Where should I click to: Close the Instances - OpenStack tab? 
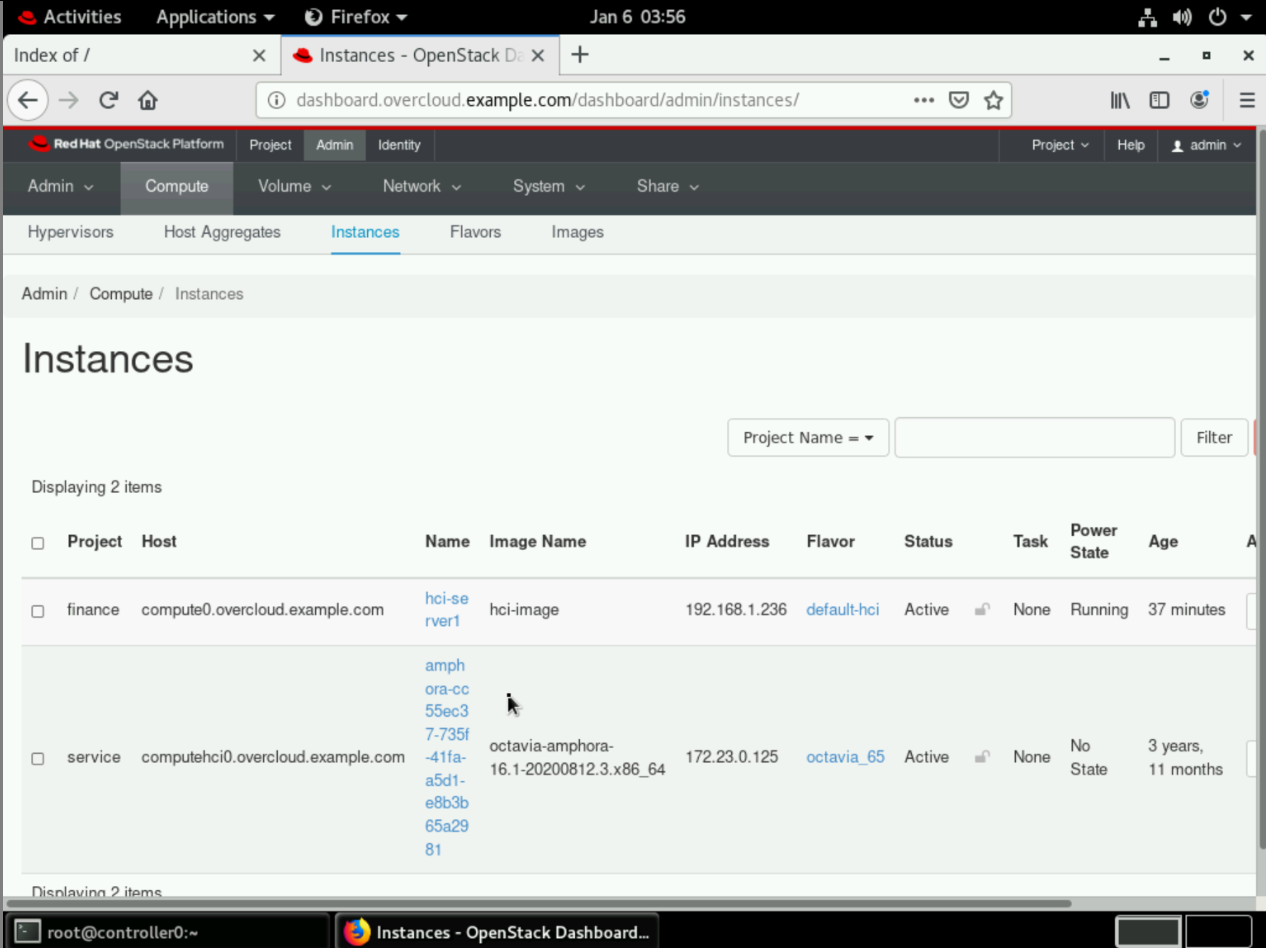[x=538, y=56]
